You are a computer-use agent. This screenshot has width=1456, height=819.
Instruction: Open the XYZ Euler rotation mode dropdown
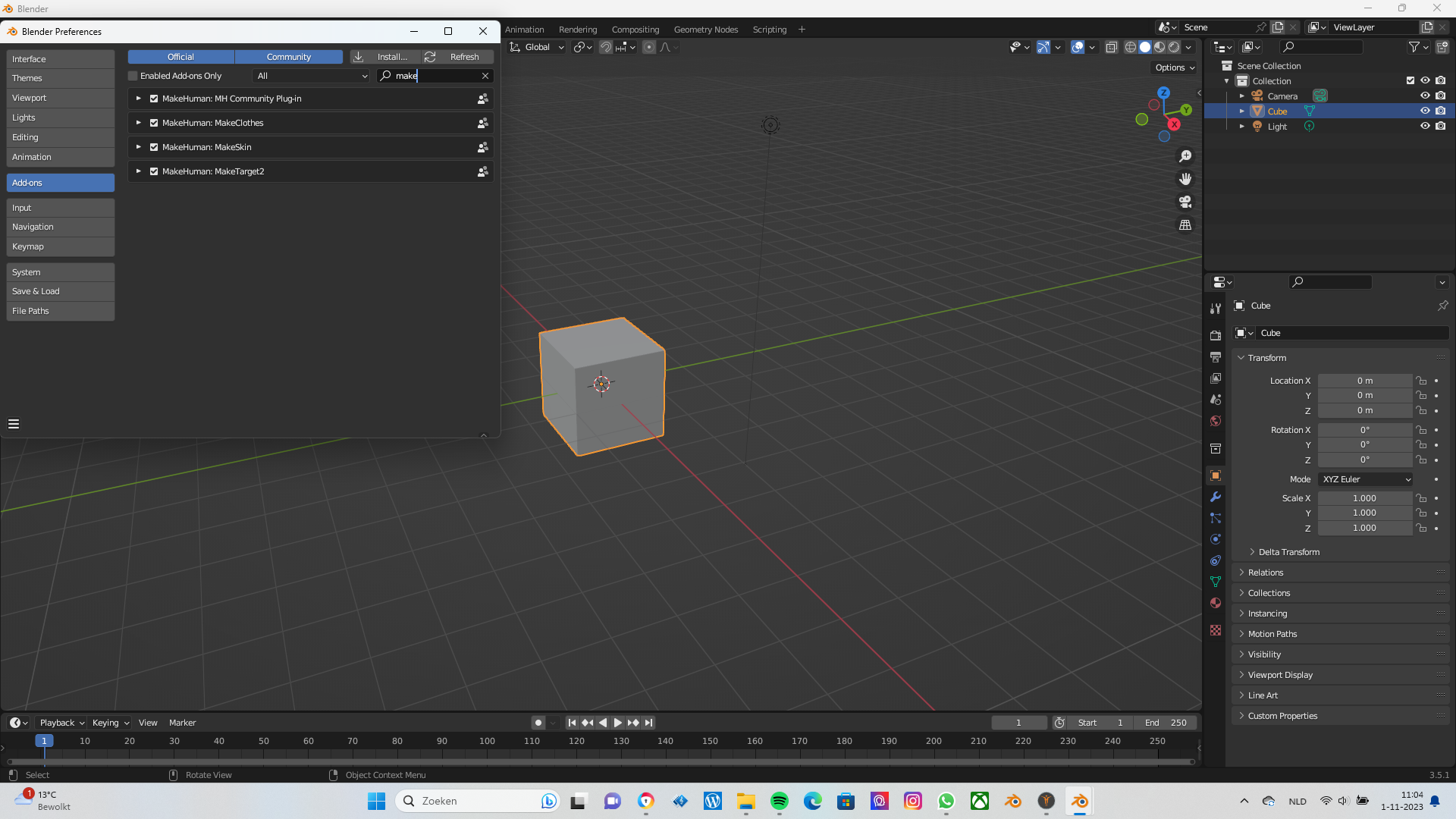[x=1365, y=479]
